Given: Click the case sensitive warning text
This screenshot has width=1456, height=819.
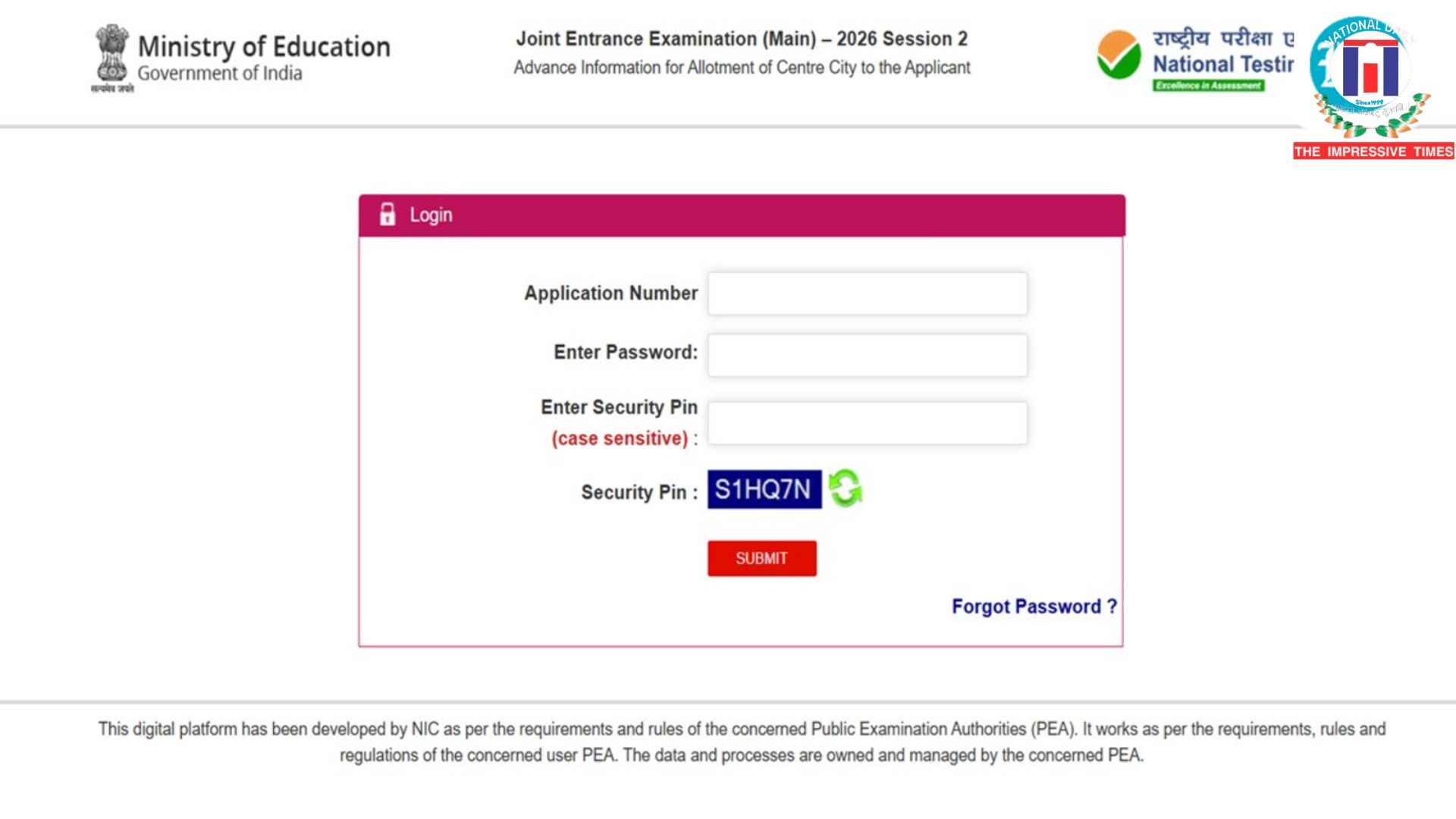Looking at the screenshot, I should (x=620, y=438).
